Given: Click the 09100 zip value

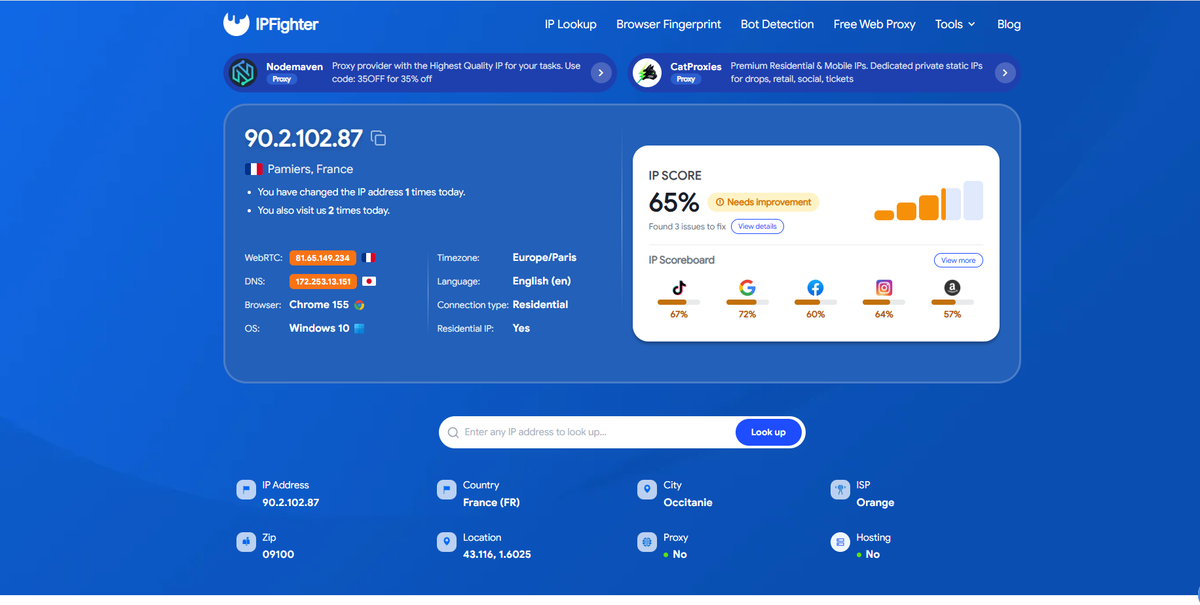Looking at the screenshot, I should 278,554.
